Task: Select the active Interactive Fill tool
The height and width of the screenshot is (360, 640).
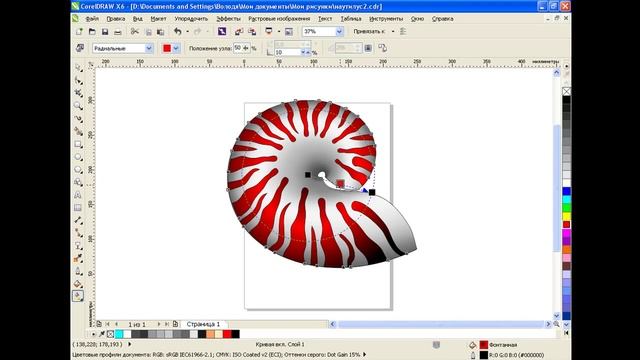Action: click(x=78, y=296)
